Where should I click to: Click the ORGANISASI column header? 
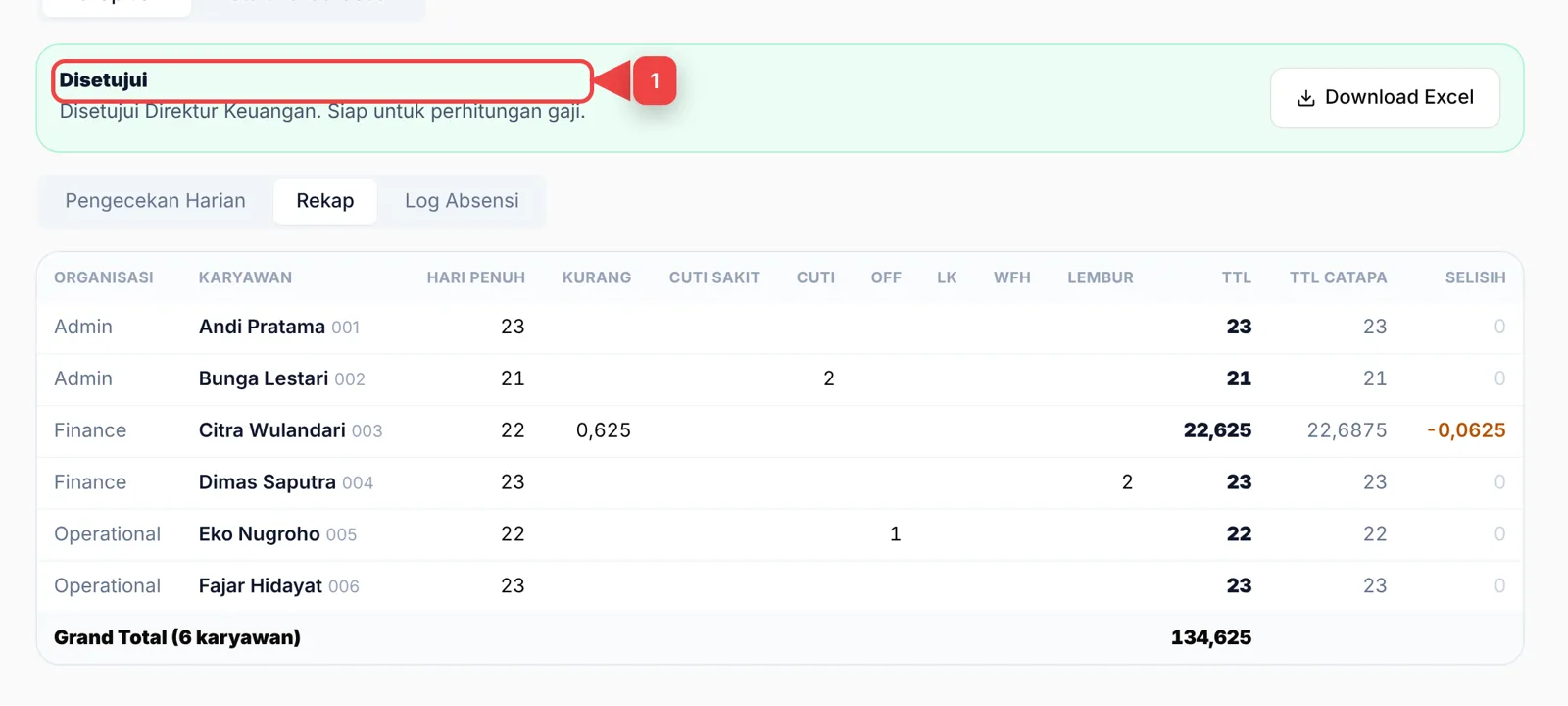(104, 277)
